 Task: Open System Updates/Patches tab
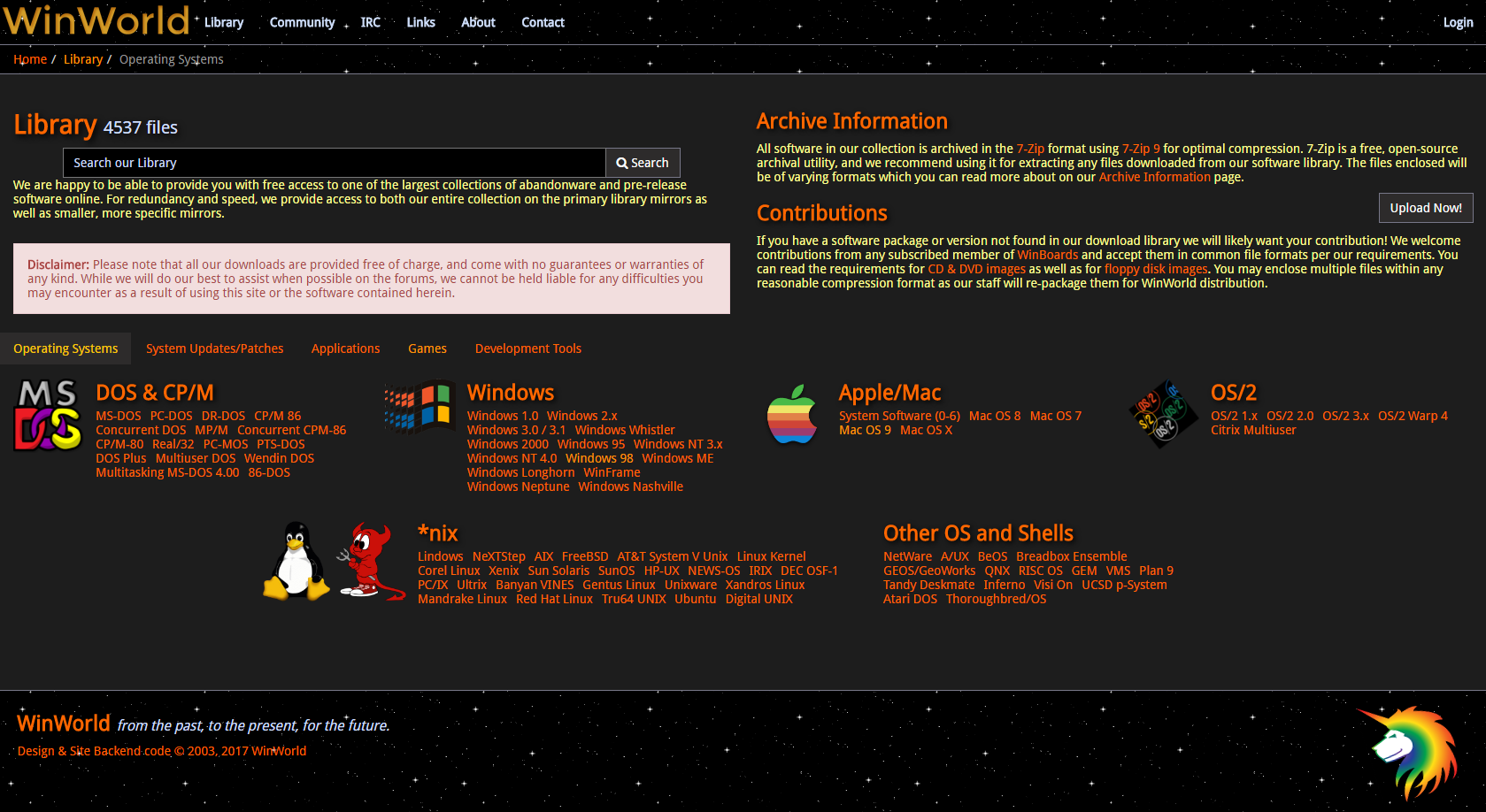[214, 349]
